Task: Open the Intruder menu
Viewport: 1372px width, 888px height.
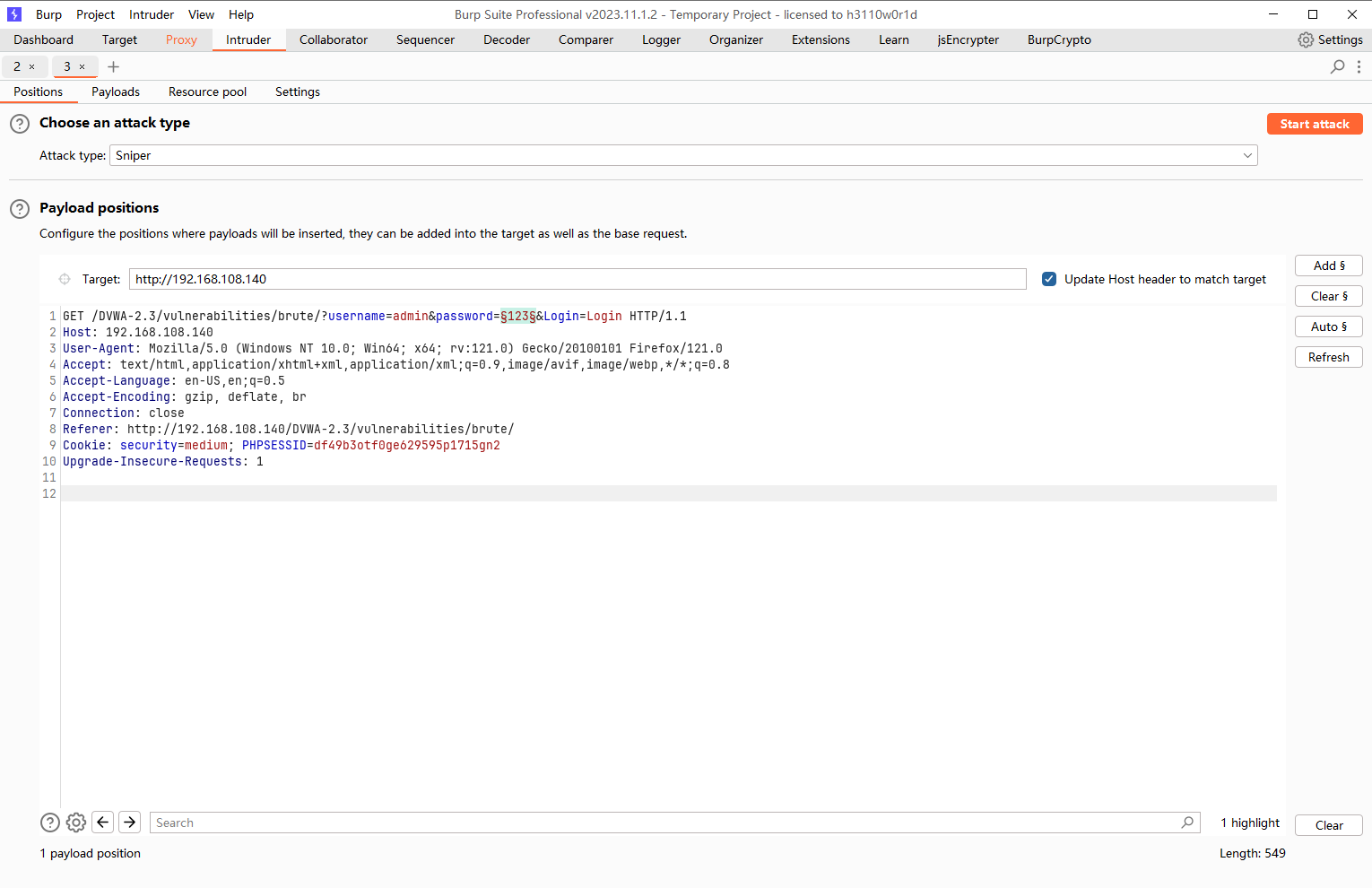Action: pyautogui.click(x=152, y=14)
